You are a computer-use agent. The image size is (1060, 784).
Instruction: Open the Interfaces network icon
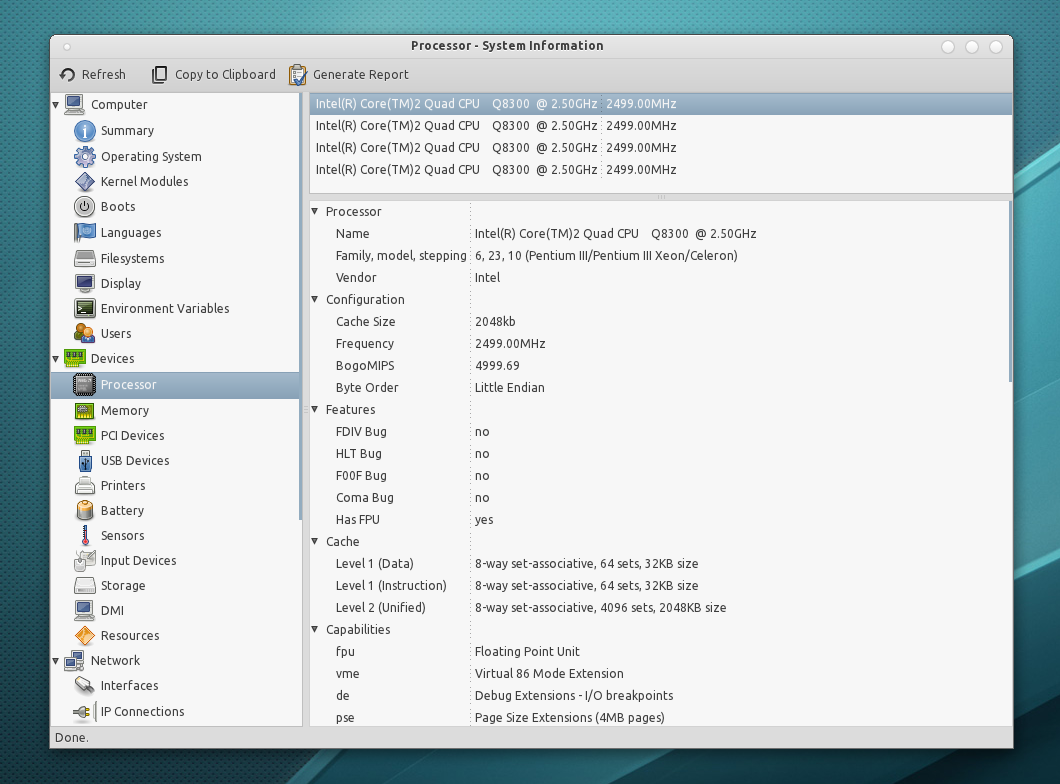(85, 685)
